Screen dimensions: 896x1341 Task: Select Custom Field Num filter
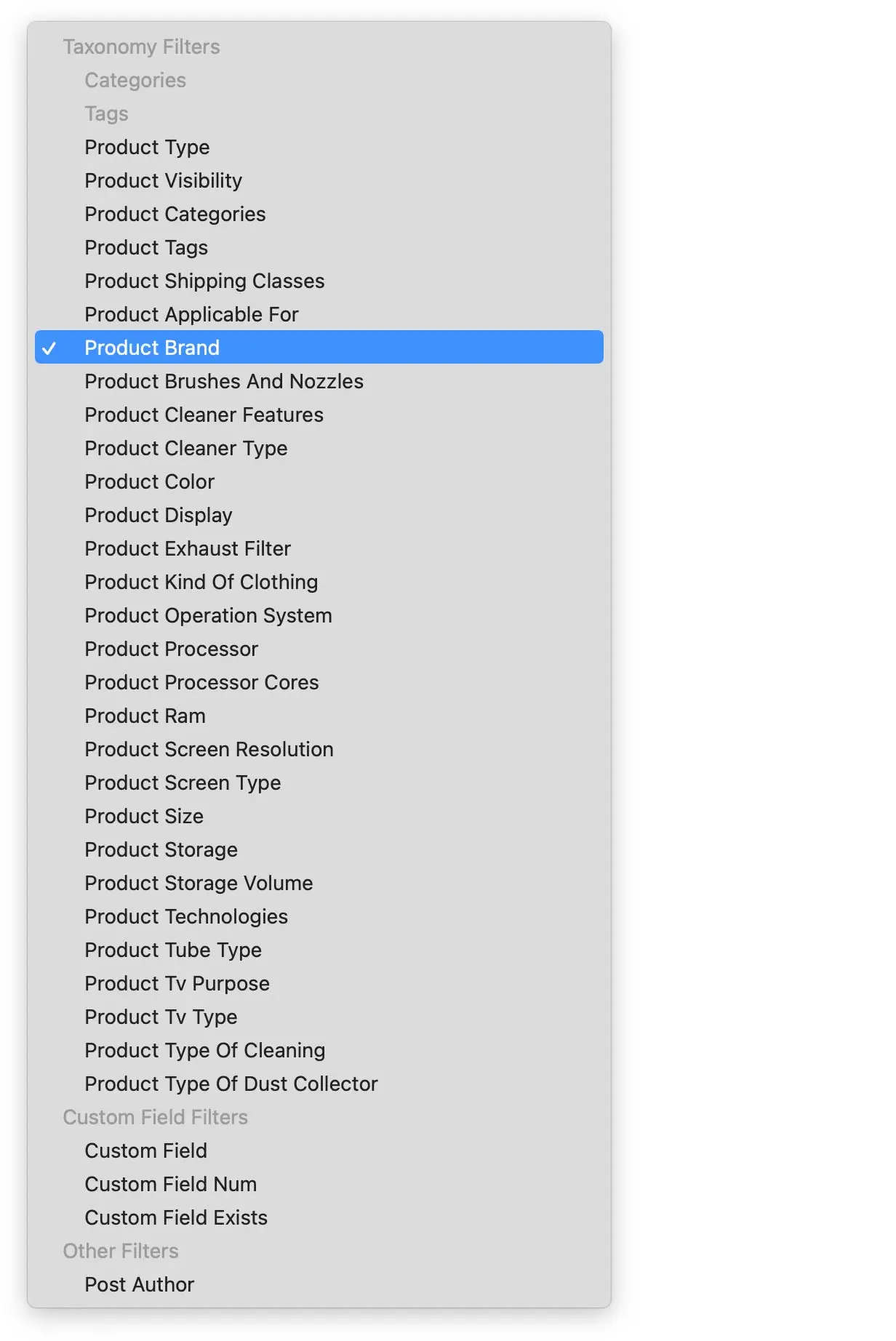coord(170,1184)
